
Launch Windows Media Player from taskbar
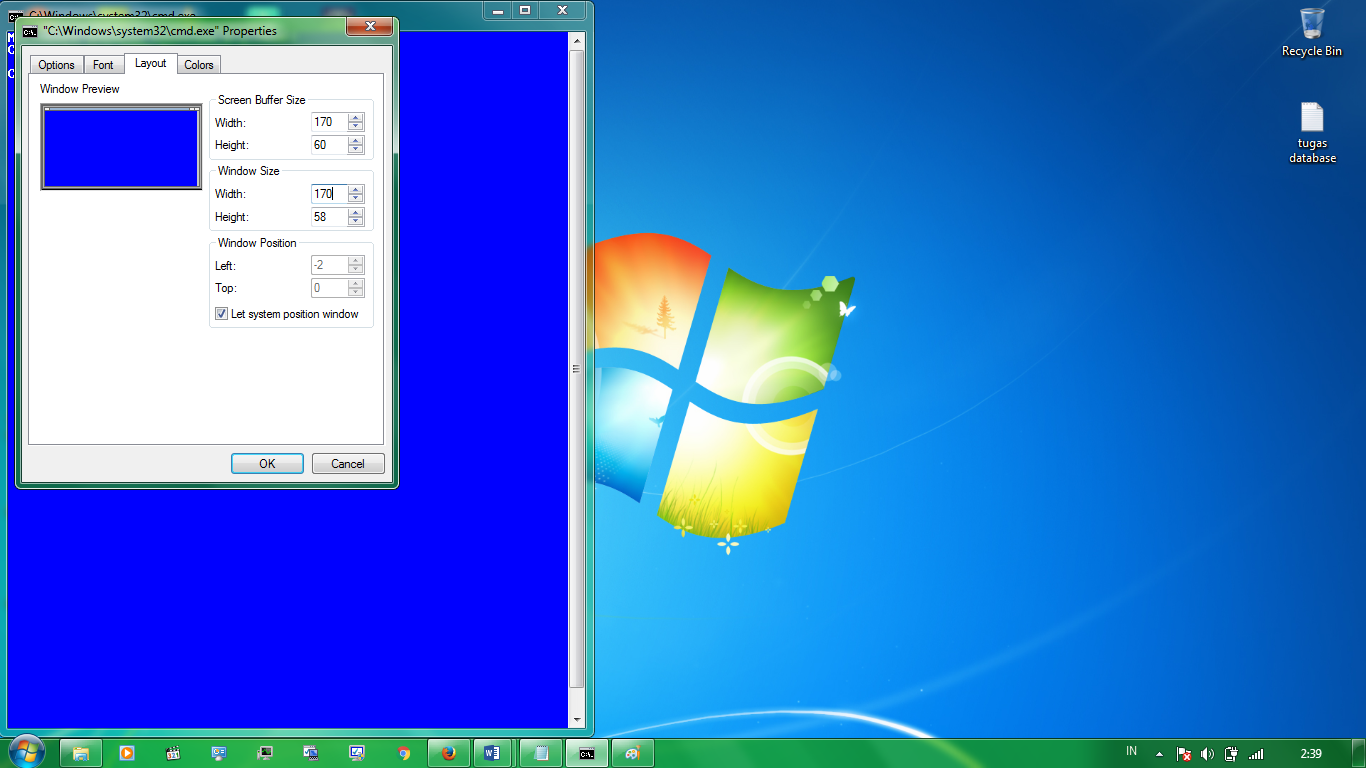tap(127, 753)
